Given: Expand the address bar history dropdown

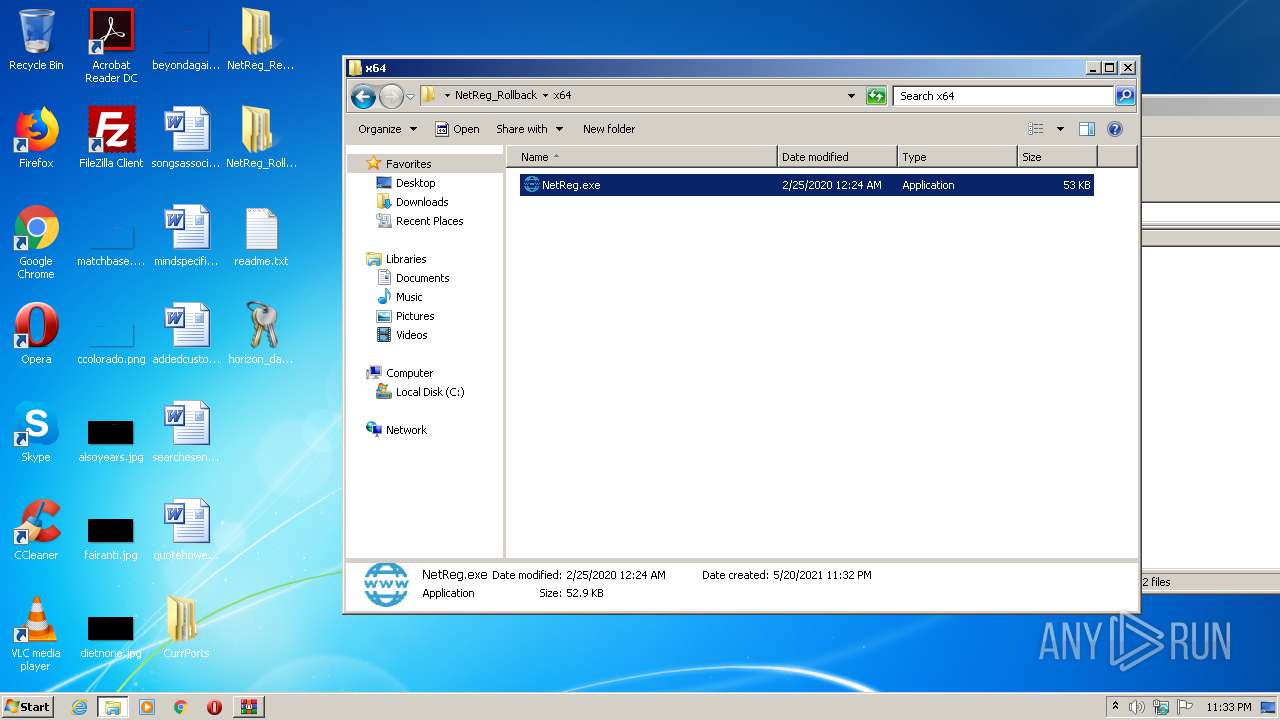Looking at the screenshot, I should point(851,96).
